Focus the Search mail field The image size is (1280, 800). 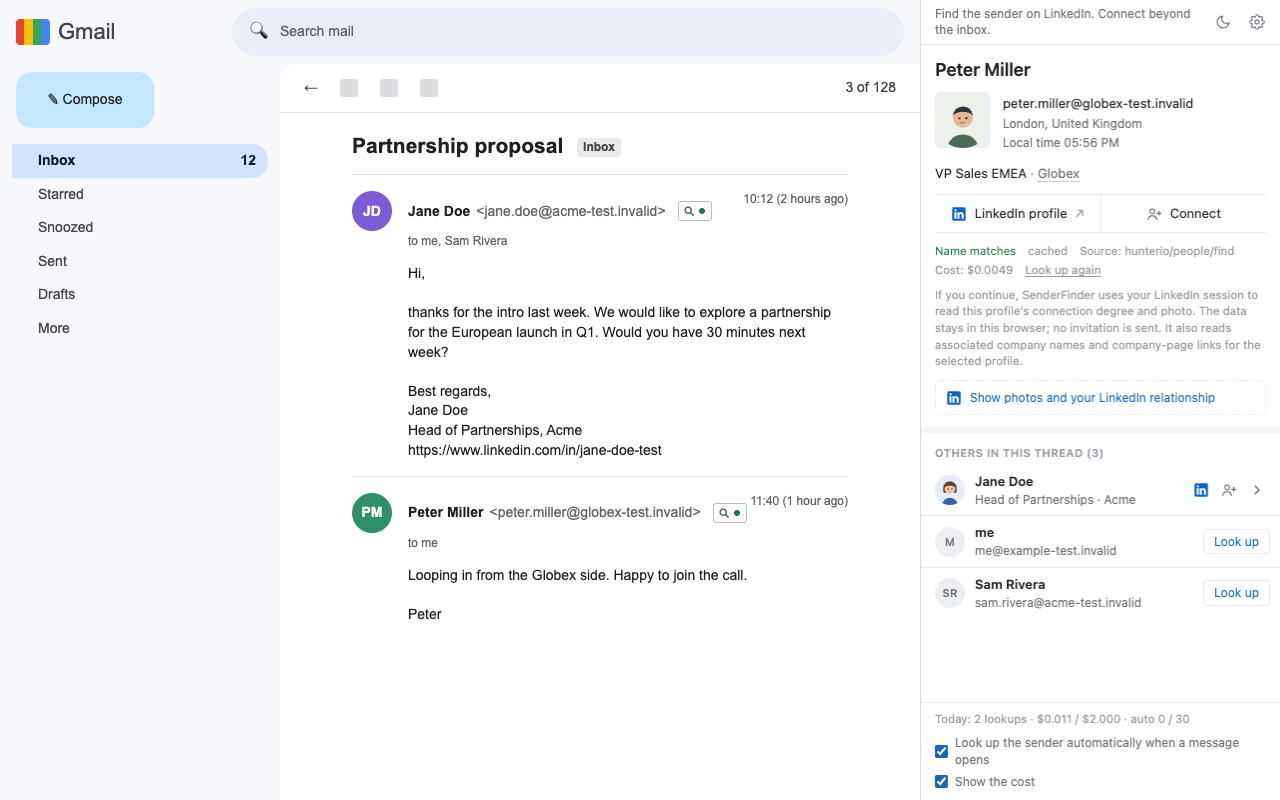[568, 32]
